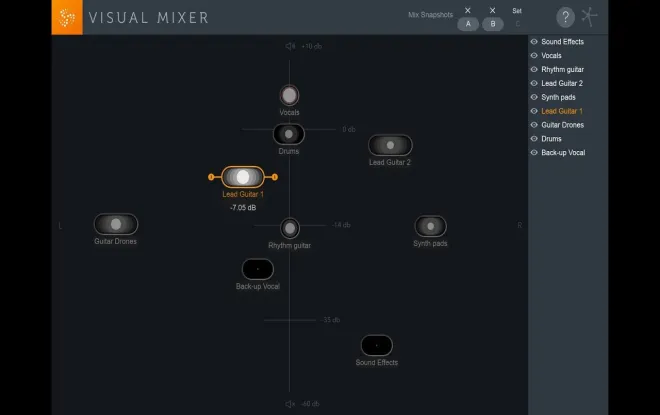Hide the Vocals track using eye icon

[534, 56]
